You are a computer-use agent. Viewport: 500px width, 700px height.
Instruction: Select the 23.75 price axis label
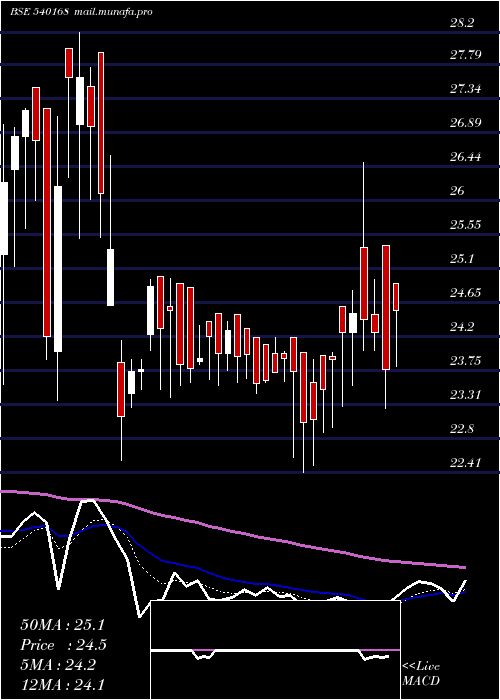[x=465, y=361]
